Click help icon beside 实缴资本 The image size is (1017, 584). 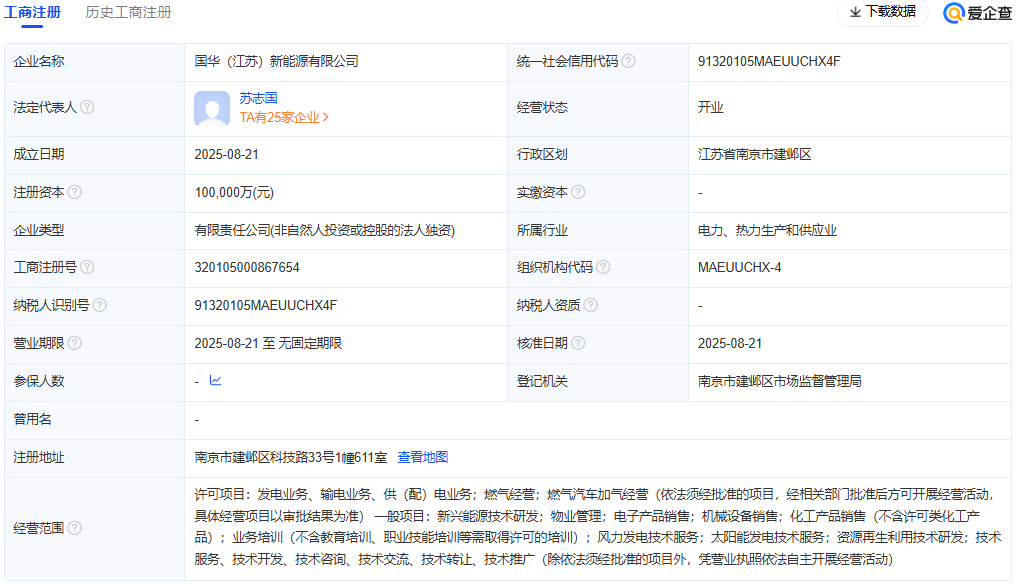[578, 192]
